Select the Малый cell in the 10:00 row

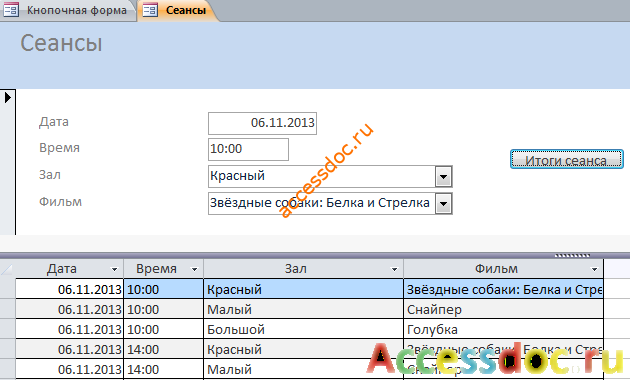[x=304, y=309]
